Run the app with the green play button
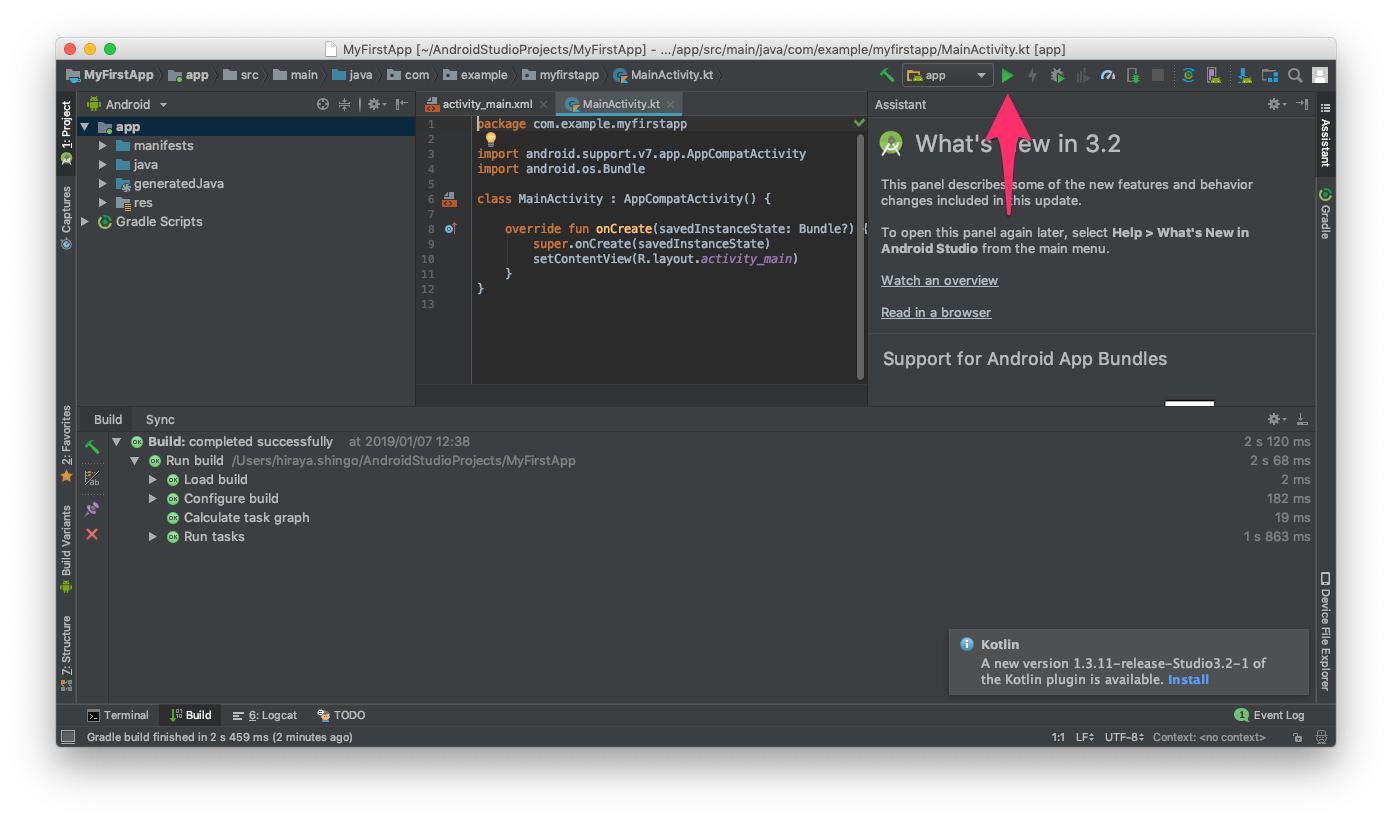Image resolution: width=1392 pixels, height=821 pixels. [1008, 75]
